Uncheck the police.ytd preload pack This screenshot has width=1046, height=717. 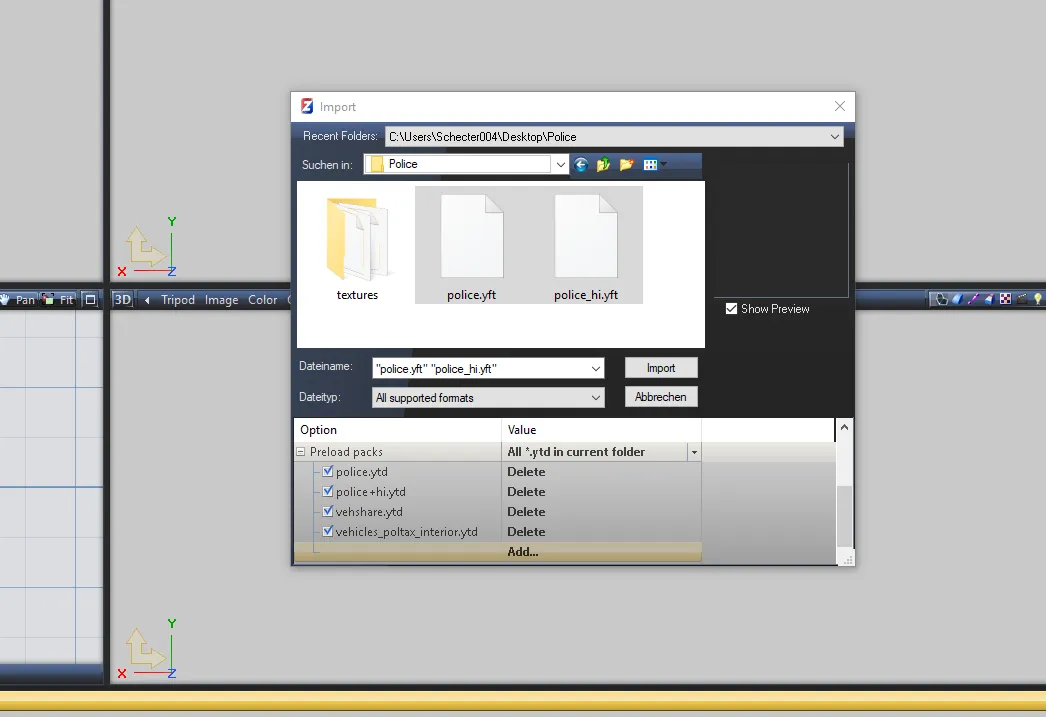(x=328, y=472)
